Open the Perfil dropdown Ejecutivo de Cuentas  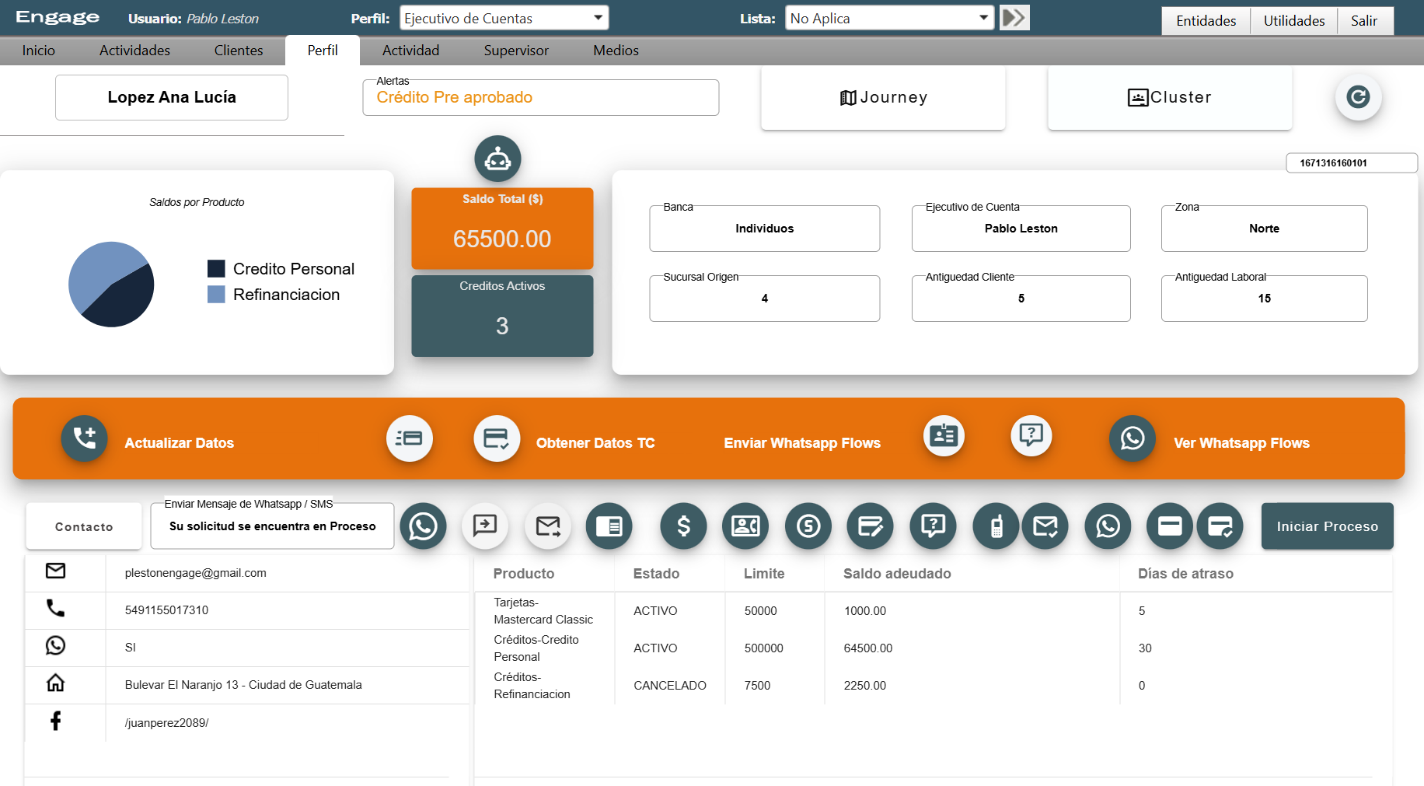504,18
